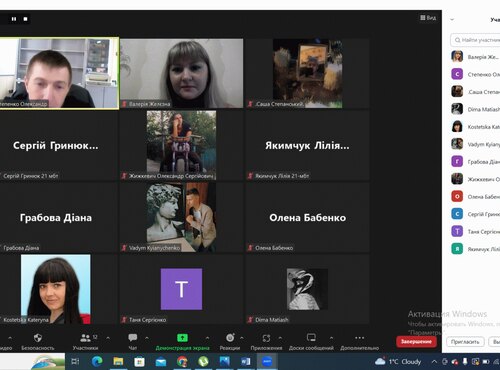Open the Chat bubble icon
The image size is (500, 370).
coord(133,338)
